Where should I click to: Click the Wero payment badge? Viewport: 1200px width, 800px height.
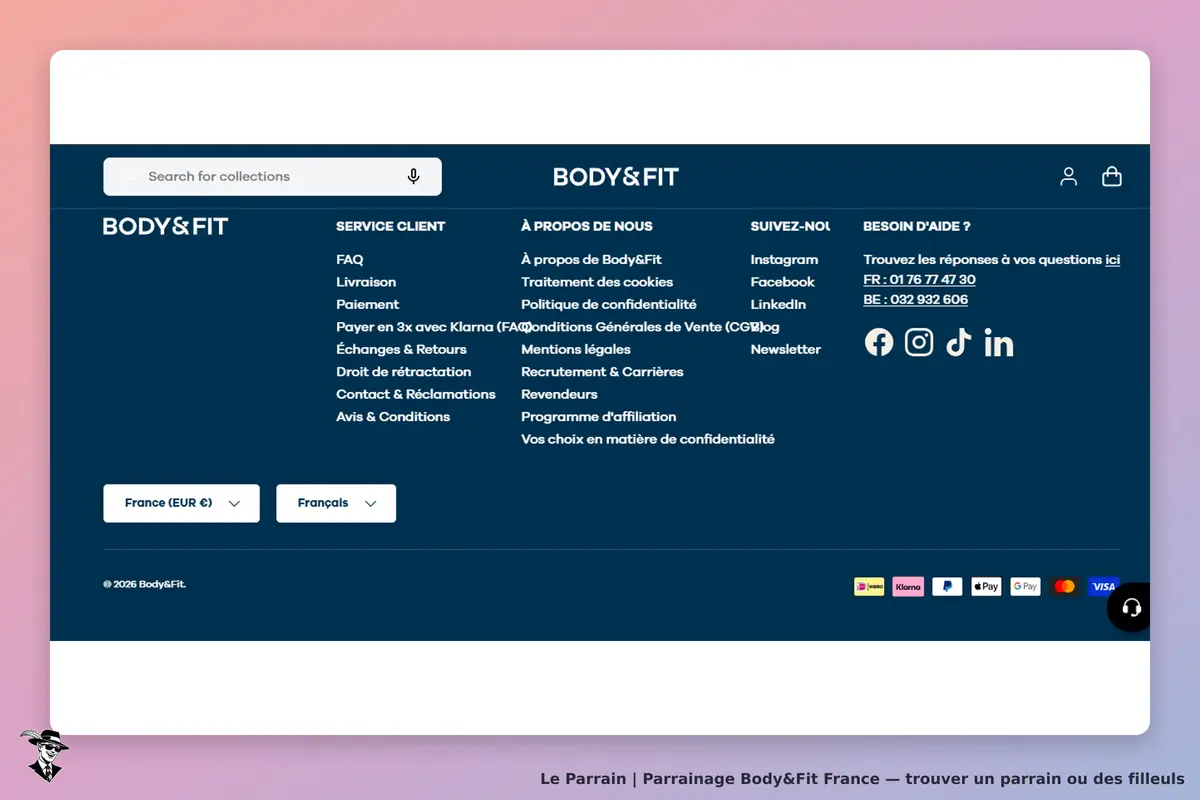coord(869,587)
